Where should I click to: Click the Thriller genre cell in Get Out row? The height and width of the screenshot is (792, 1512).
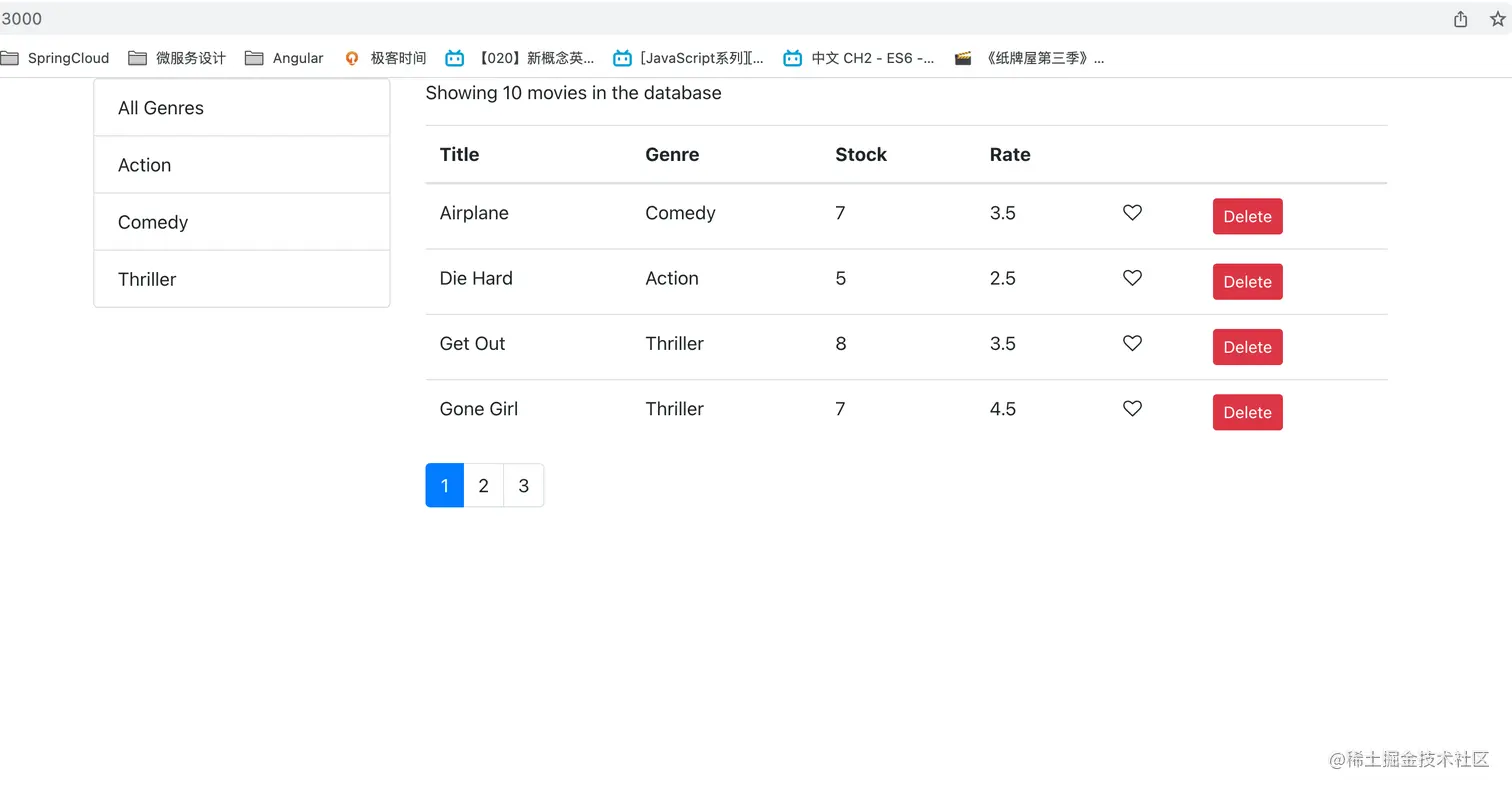674,343
